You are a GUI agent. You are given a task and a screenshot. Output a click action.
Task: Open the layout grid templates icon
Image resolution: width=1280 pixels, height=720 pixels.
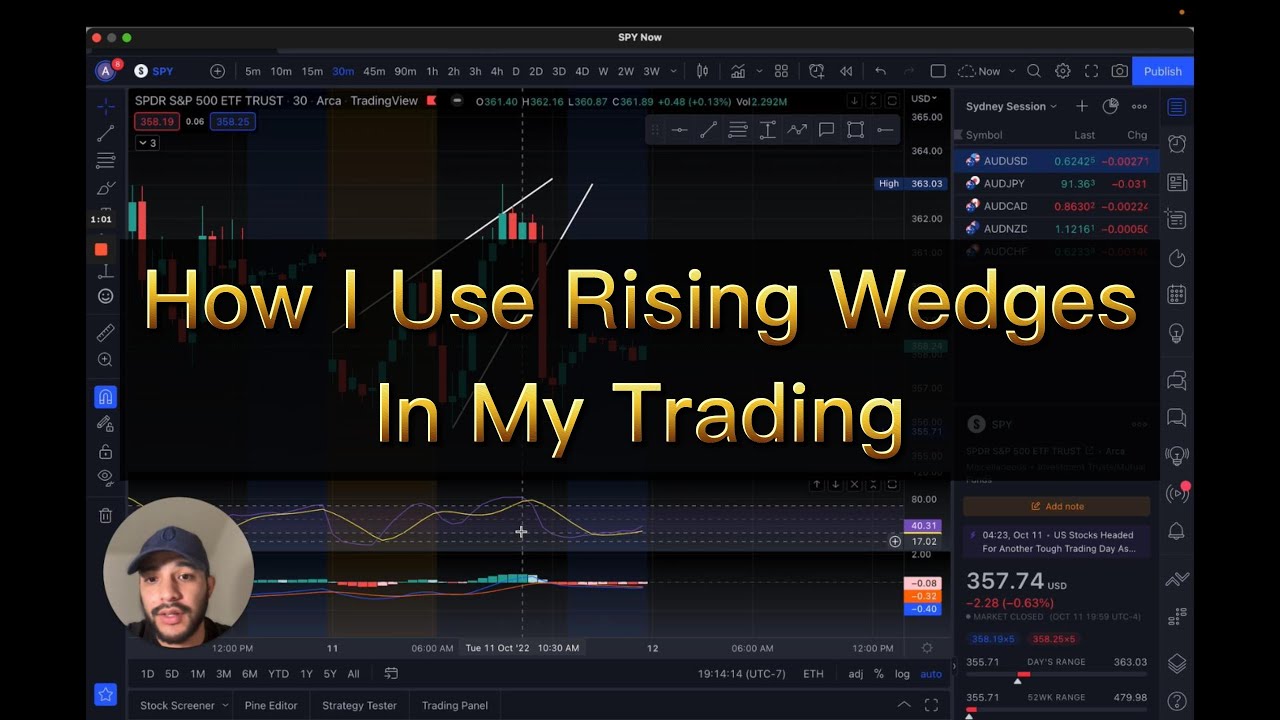[x=781, y=71]
